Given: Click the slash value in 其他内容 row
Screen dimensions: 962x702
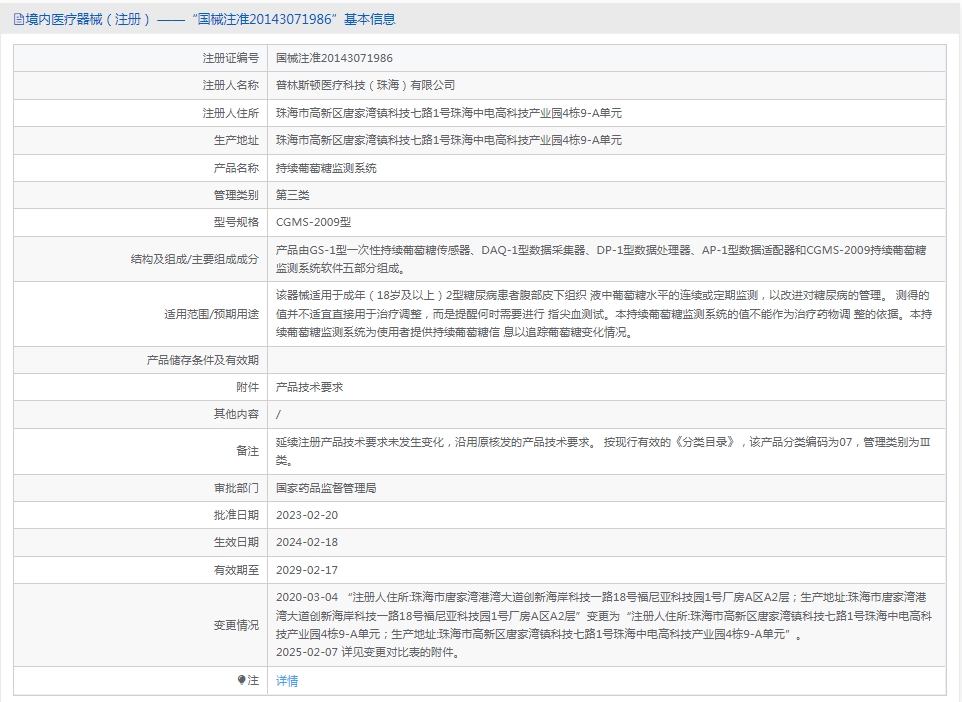Looking at the screenshot, I should [x=279, y=415].
